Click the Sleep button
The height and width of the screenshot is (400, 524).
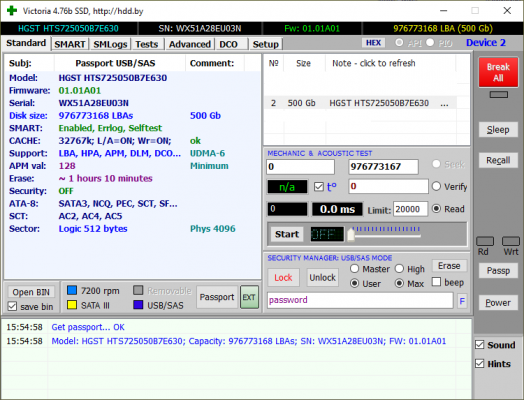498,130
